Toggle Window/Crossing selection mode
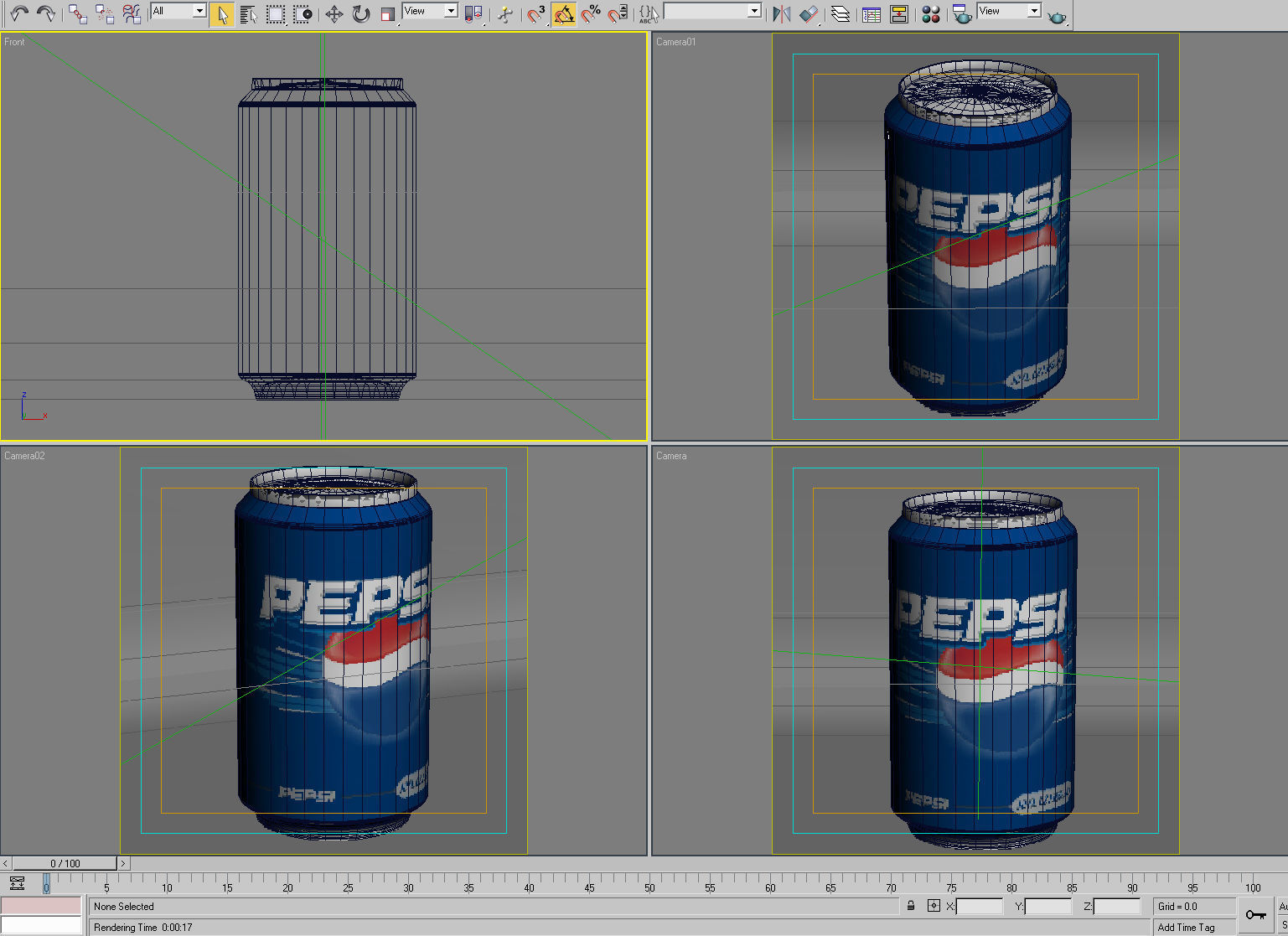This screenshot has height=936, width=1288. point(303,14)
